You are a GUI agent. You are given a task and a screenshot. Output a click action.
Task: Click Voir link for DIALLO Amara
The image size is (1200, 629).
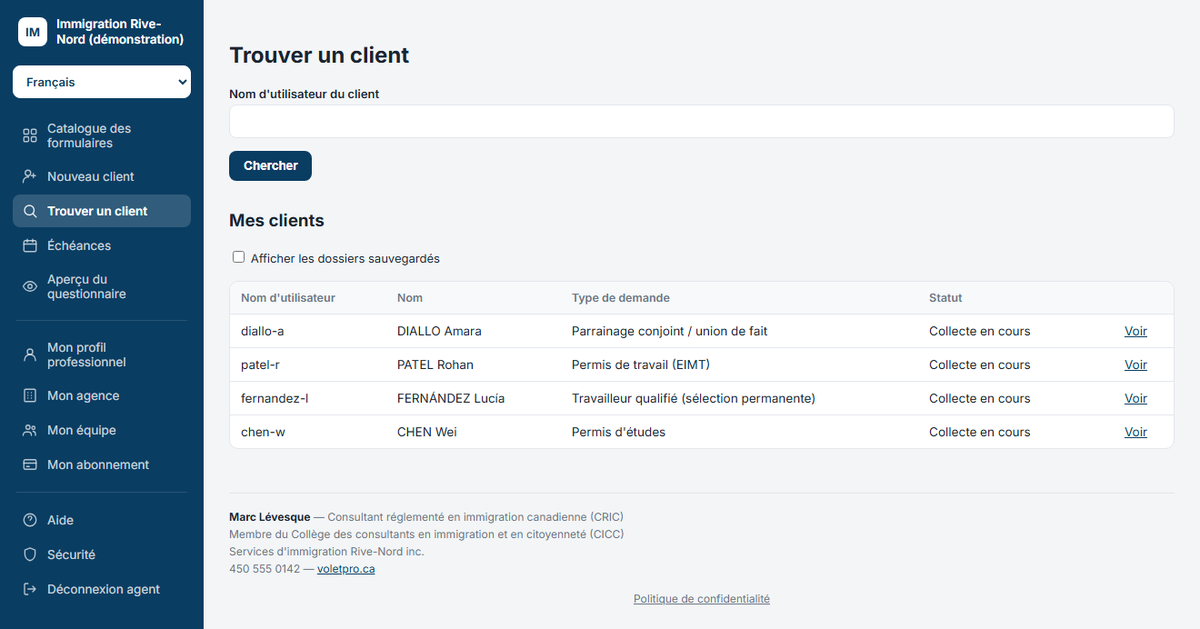tap(1136, 331)
